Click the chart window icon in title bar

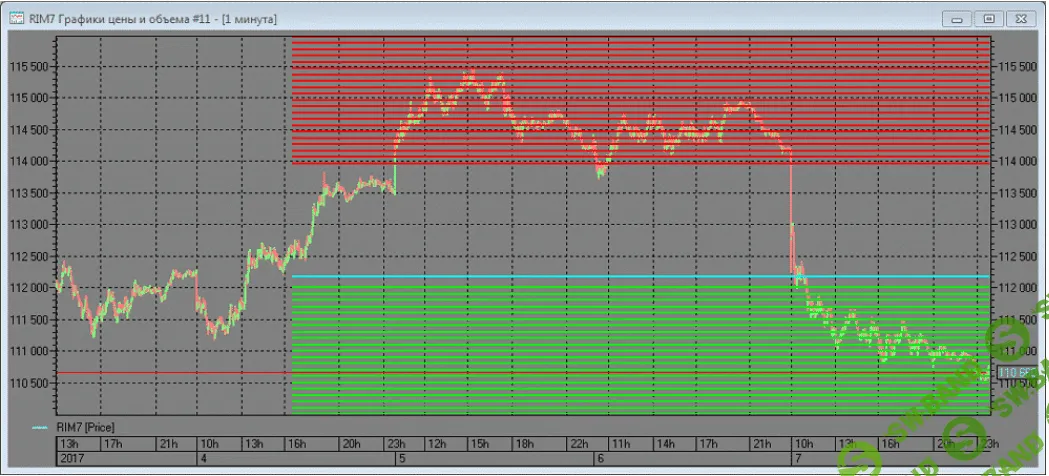pos(17,18)
